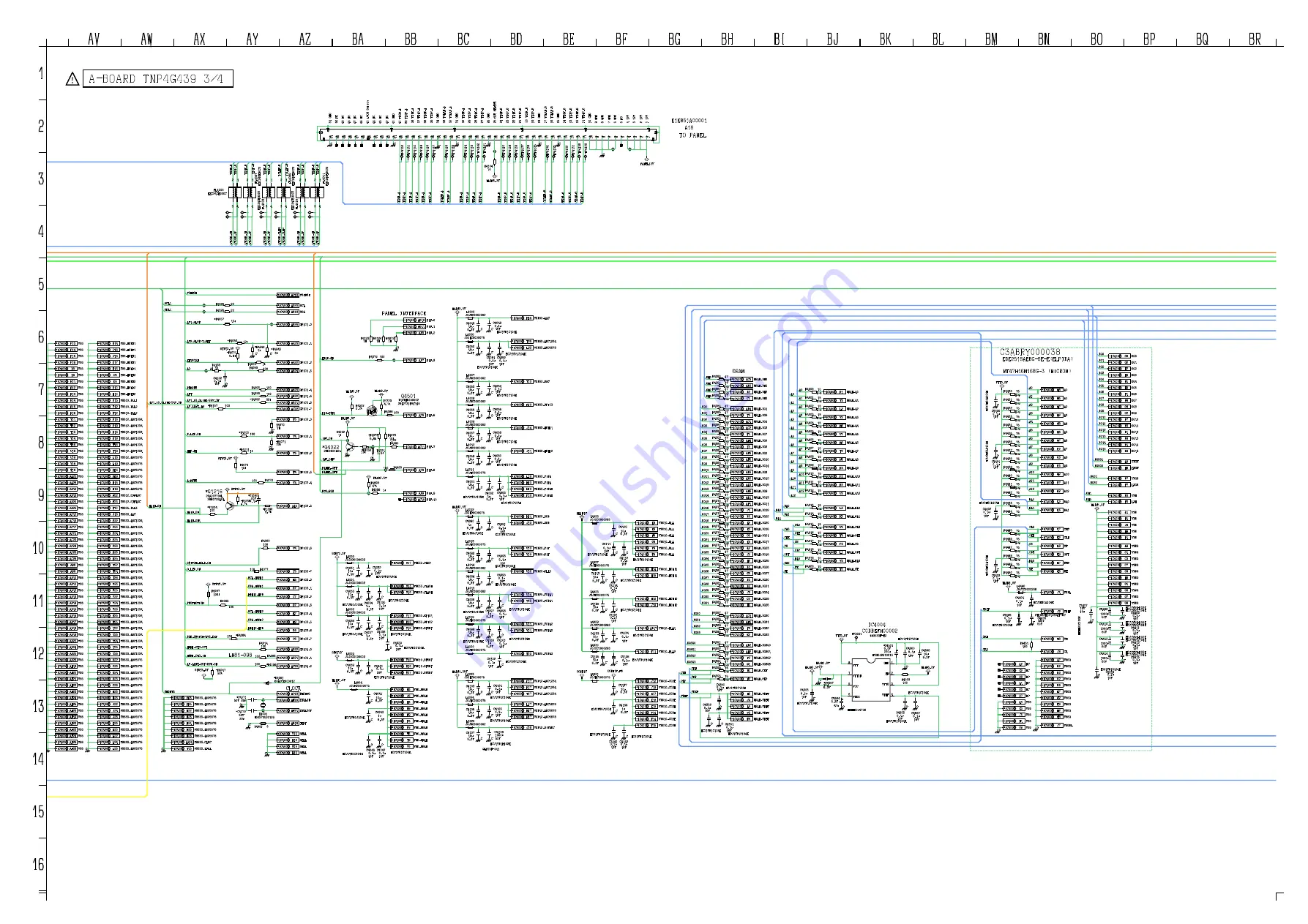
Task: Click the PANEL INTERFACE section heading
Action: (403, 313)
